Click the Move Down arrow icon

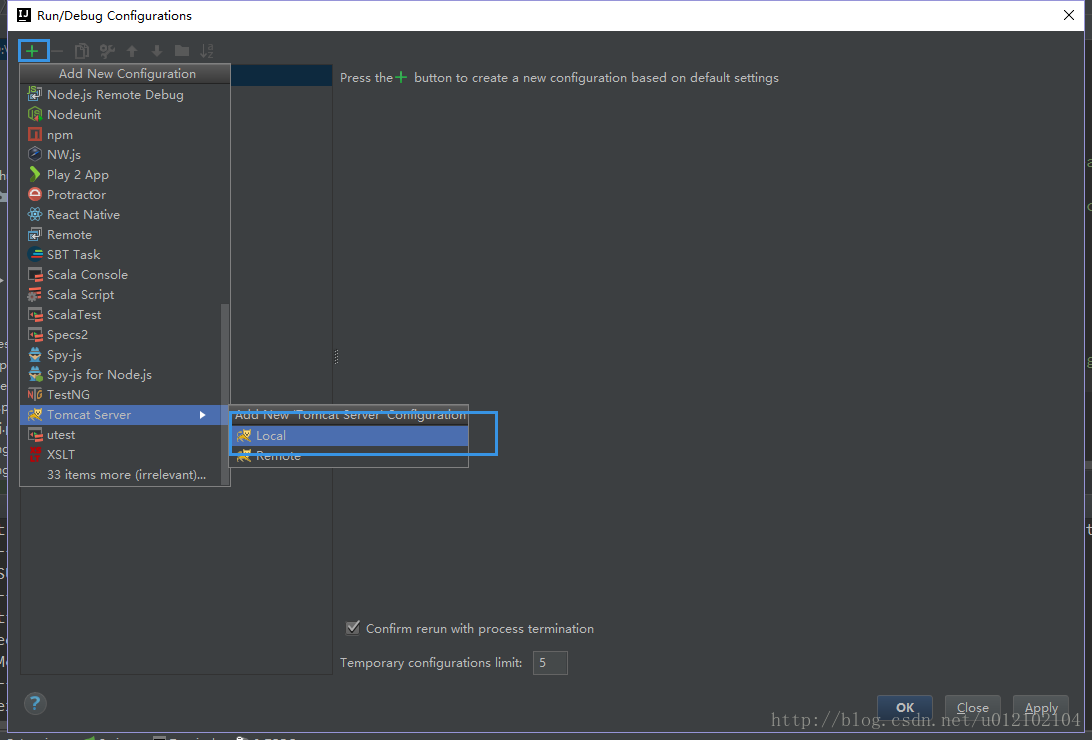coord(157,51)
